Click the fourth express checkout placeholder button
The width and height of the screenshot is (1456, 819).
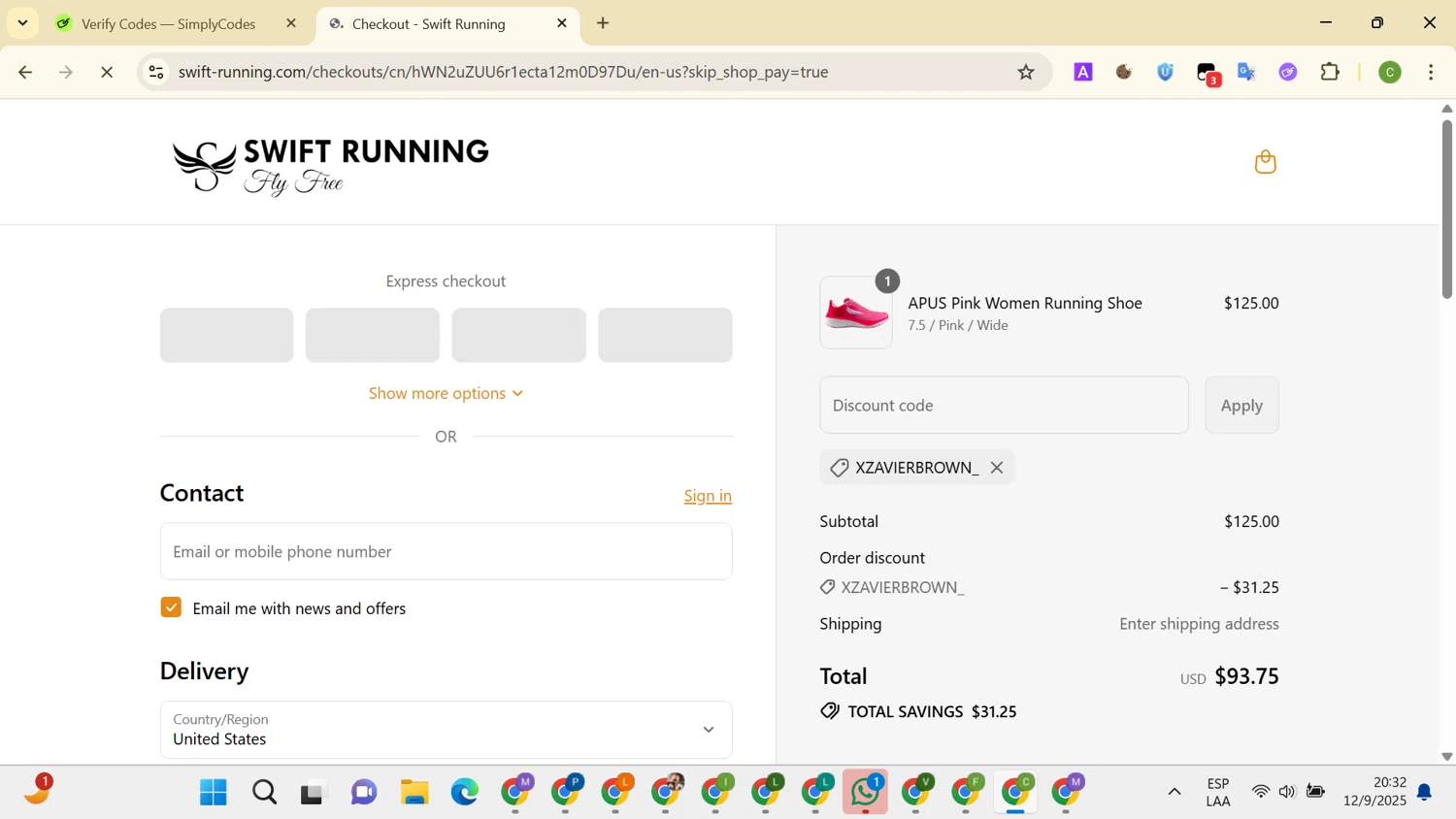[x=665, y=335]
